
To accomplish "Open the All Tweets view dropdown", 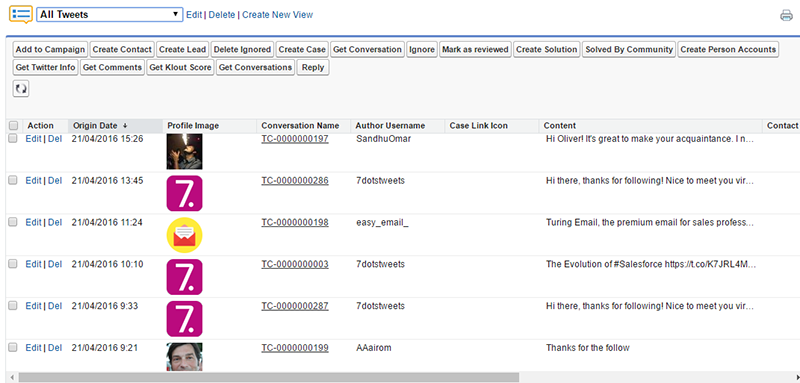I will coord(110,15).
